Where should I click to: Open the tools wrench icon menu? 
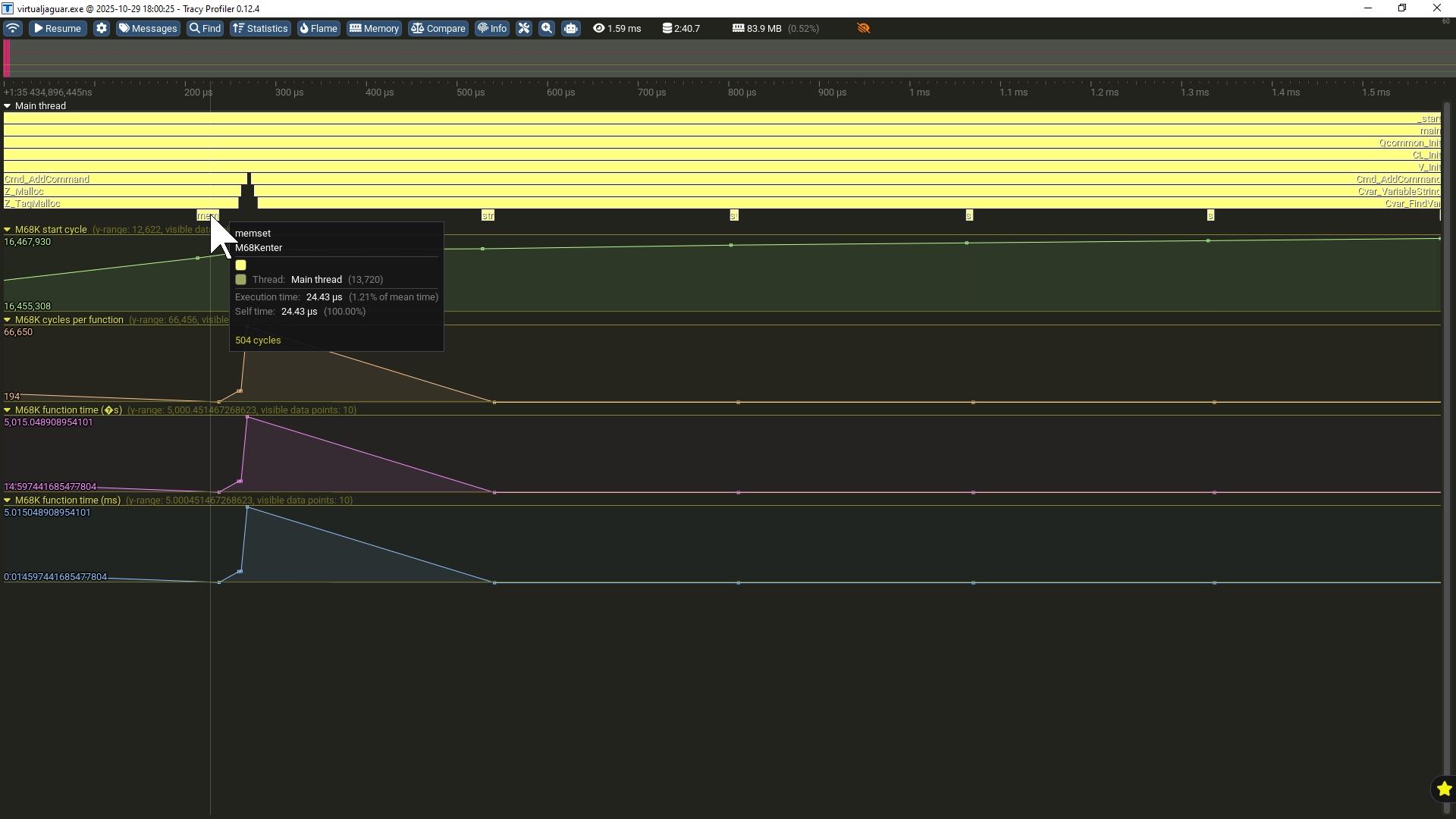pos(524,28)
